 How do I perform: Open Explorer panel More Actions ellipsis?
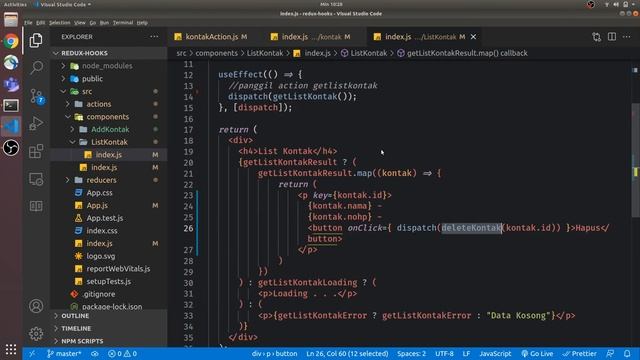154,37
